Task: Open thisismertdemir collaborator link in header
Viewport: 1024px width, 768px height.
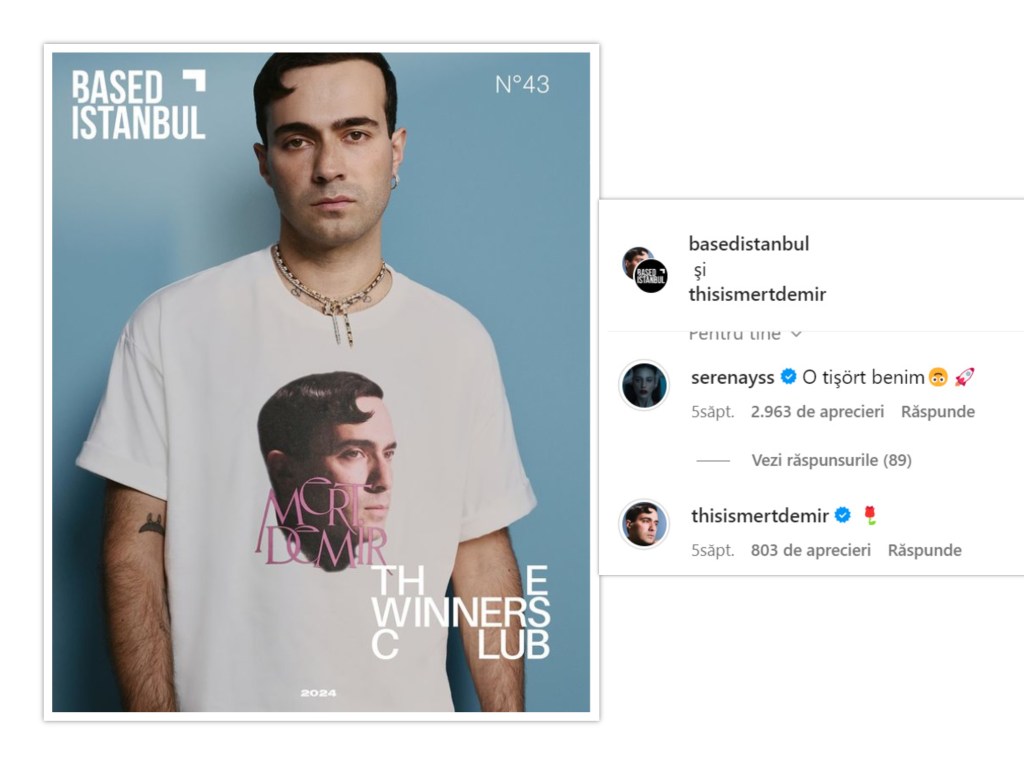Action: (757, 295)
